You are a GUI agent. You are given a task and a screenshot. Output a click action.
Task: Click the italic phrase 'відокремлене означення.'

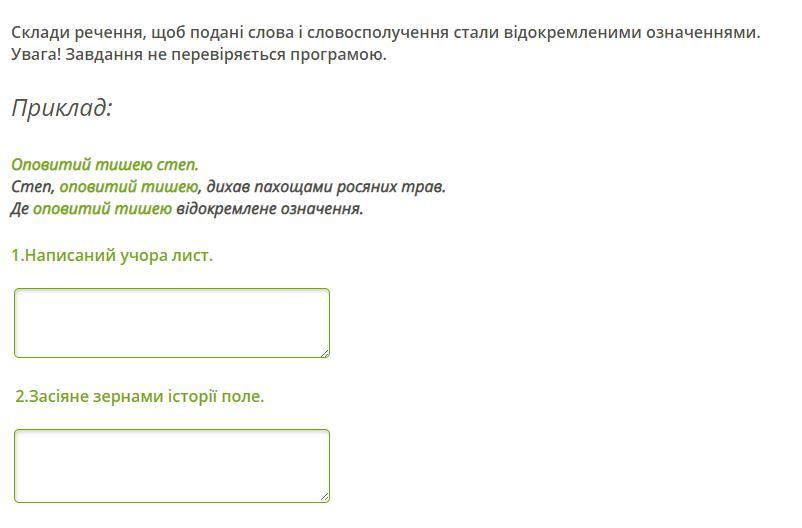pos(270,209)
